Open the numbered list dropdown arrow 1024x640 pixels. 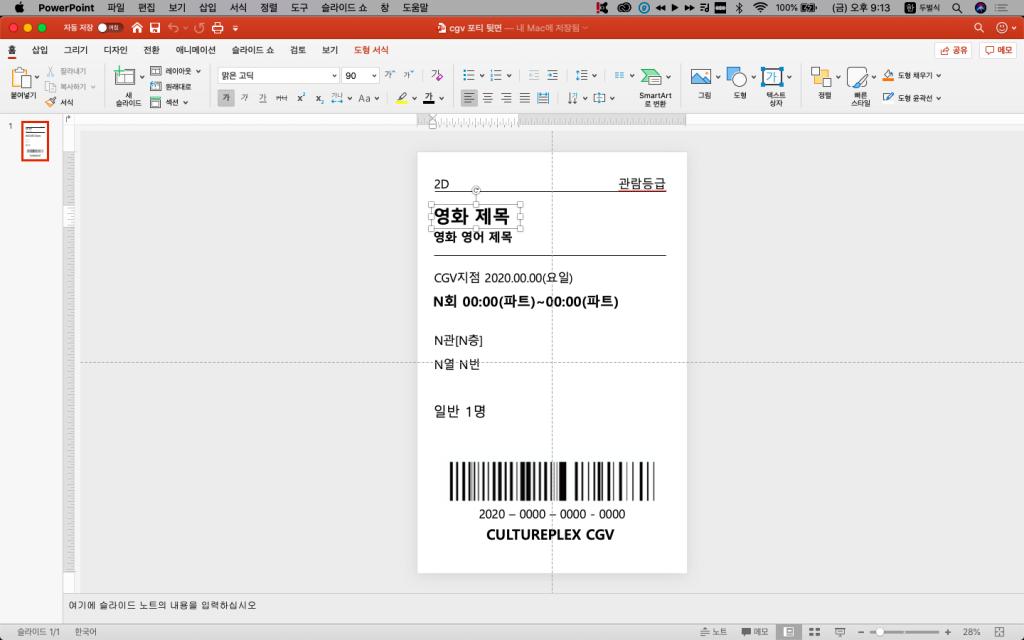coord(509,76)
